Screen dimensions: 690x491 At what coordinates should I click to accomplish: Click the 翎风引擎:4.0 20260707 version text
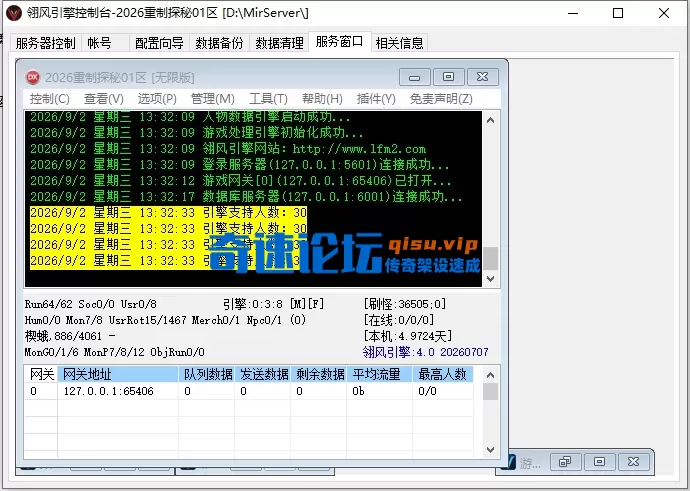[426, 352]
